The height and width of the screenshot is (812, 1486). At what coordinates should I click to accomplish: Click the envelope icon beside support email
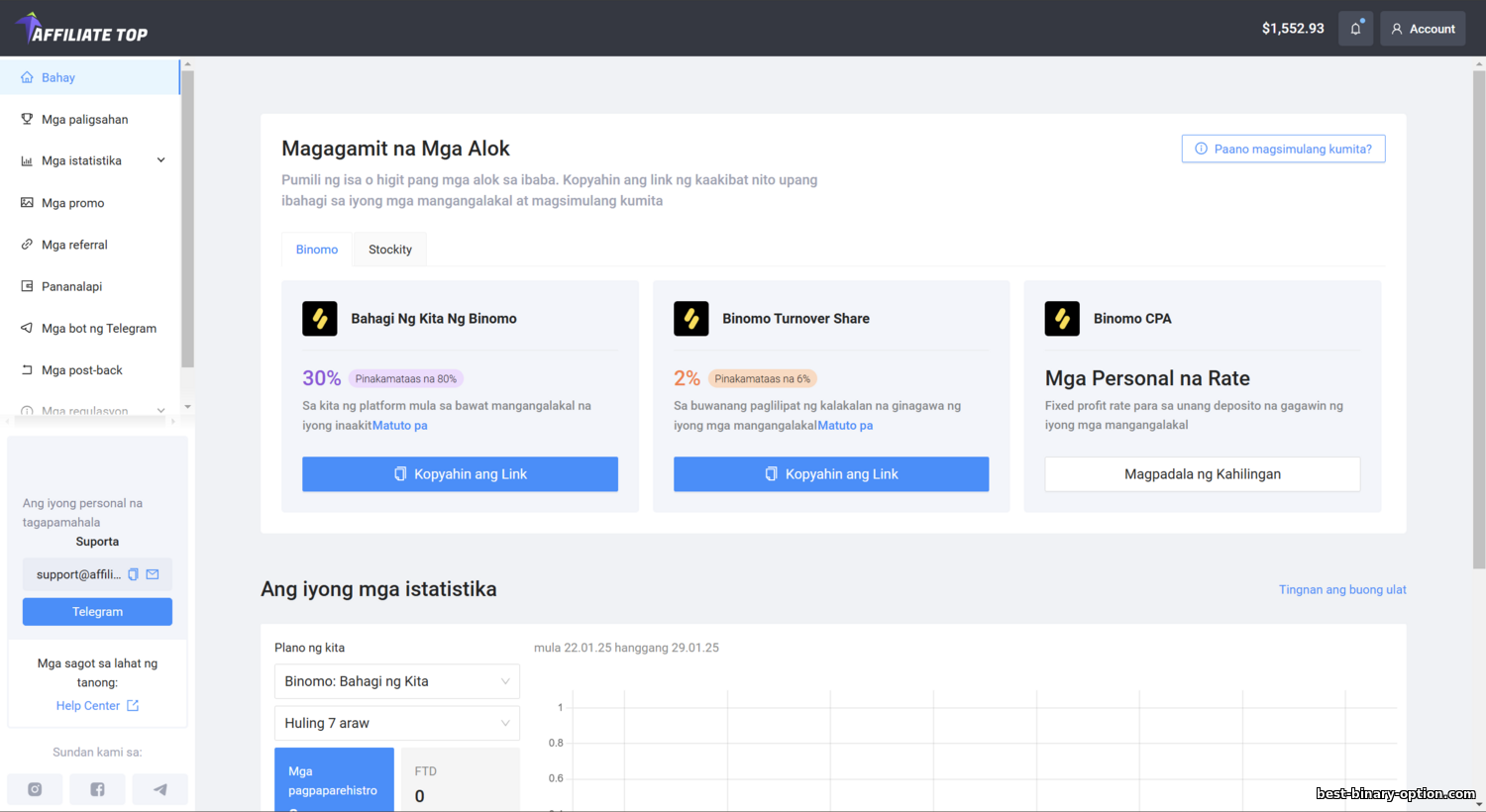tap(153, 574)
